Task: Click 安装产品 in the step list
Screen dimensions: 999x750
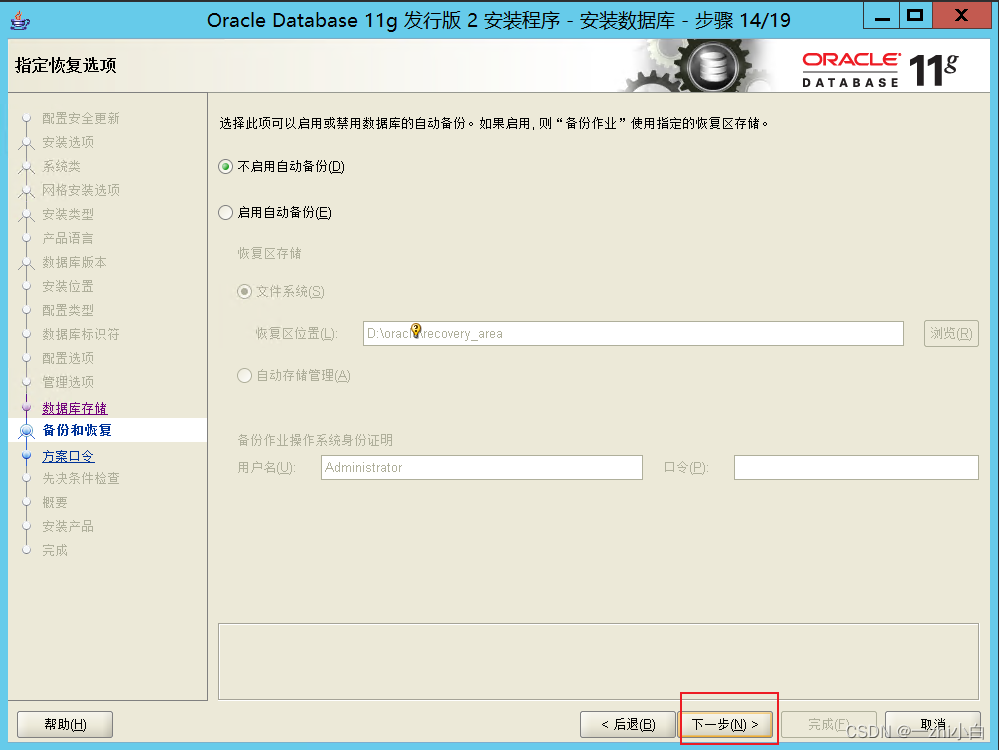Action: (68, 526)
